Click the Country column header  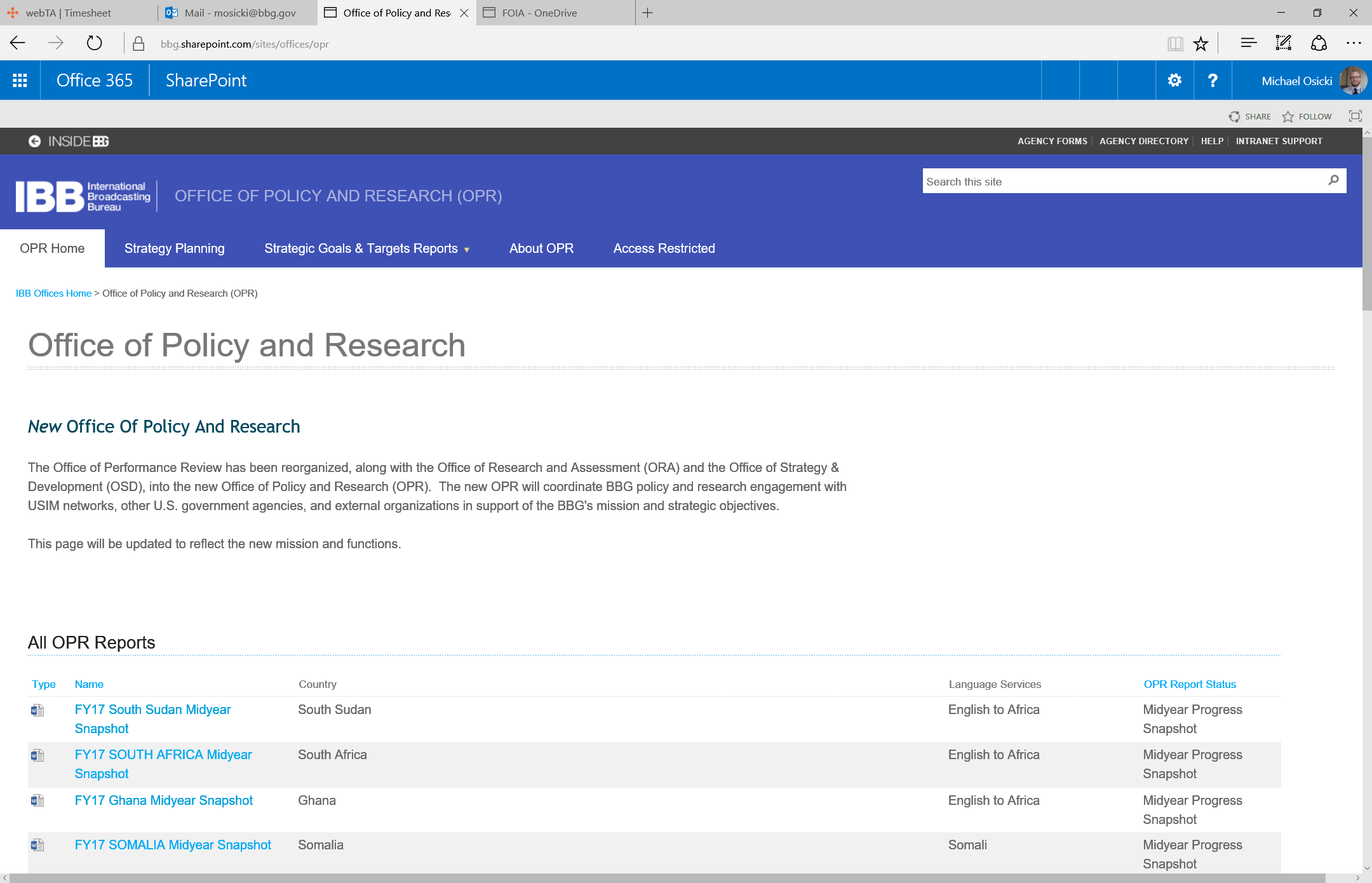tap(317, 684)
